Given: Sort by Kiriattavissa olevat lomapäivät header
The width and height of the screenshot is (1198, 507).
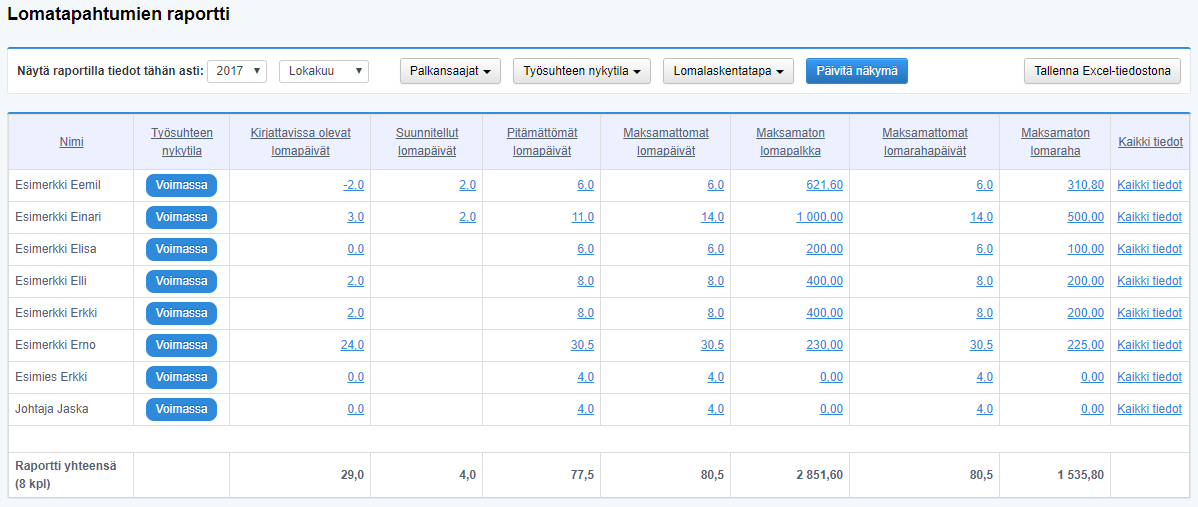Looking at the screenshot, I should (300, 142).
